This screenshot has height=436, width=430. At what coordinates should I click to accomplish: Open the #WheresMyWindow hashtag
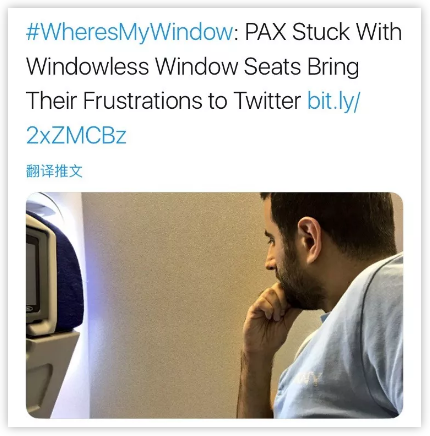click(x=129, y=33)
